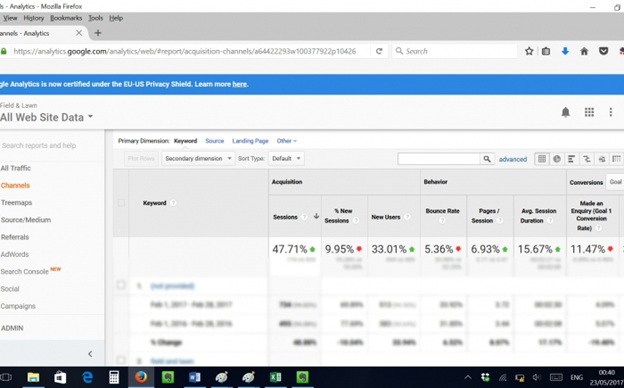Open Microsoft Edge from the taskbar
This screenshot has height=388, width=624.
pyautogui.click(x=87, y=377)
